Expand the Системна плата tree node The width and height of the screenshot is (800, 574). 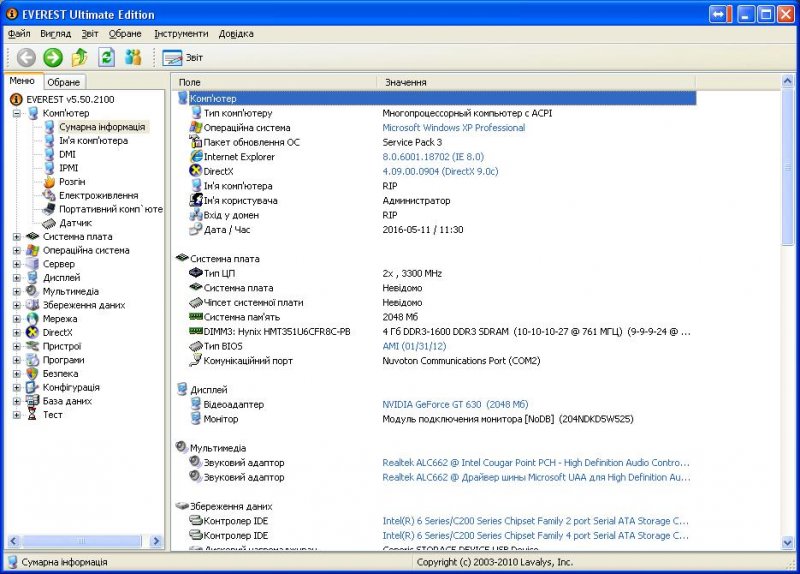tap(17, 237)
